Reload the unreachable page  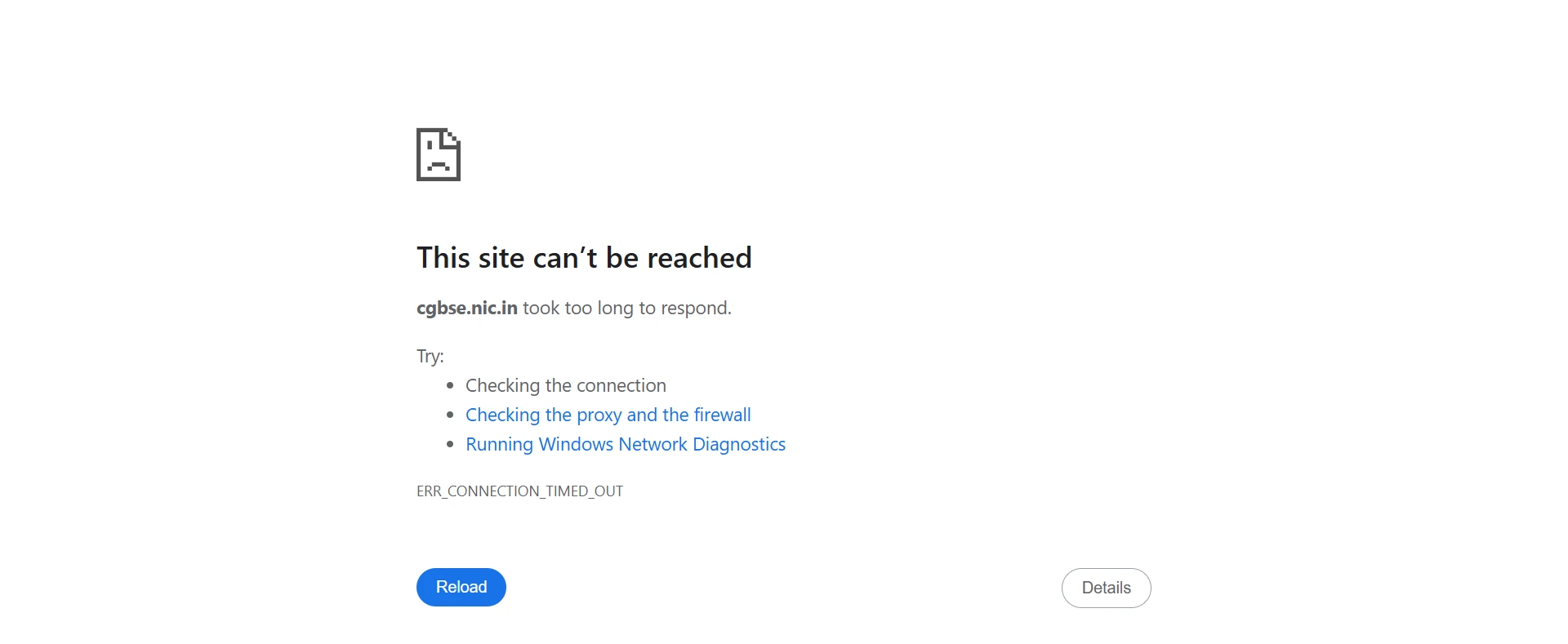[x=461, y=587]
